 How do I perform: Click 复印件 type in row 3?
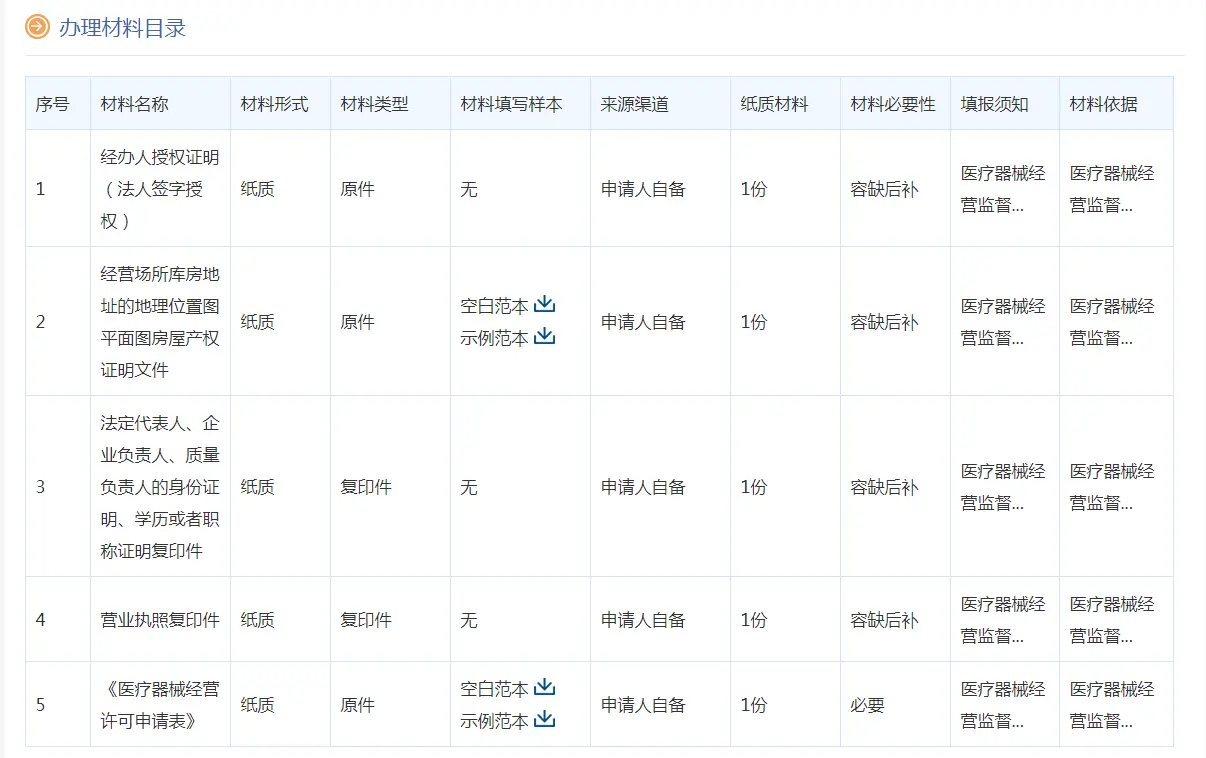coord(366,487)
